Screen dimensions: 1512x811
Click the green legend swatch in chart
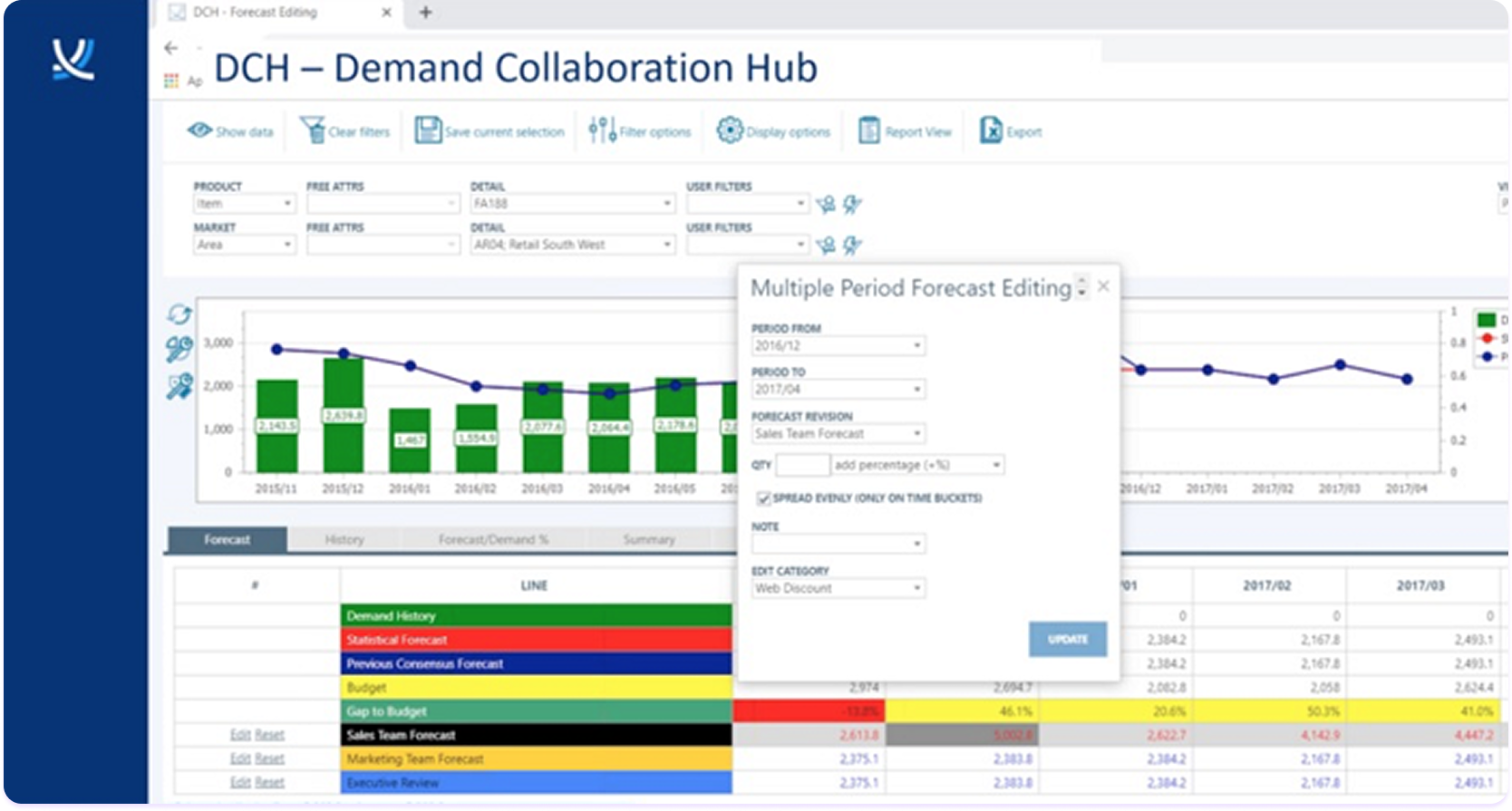pos(1486,320)
